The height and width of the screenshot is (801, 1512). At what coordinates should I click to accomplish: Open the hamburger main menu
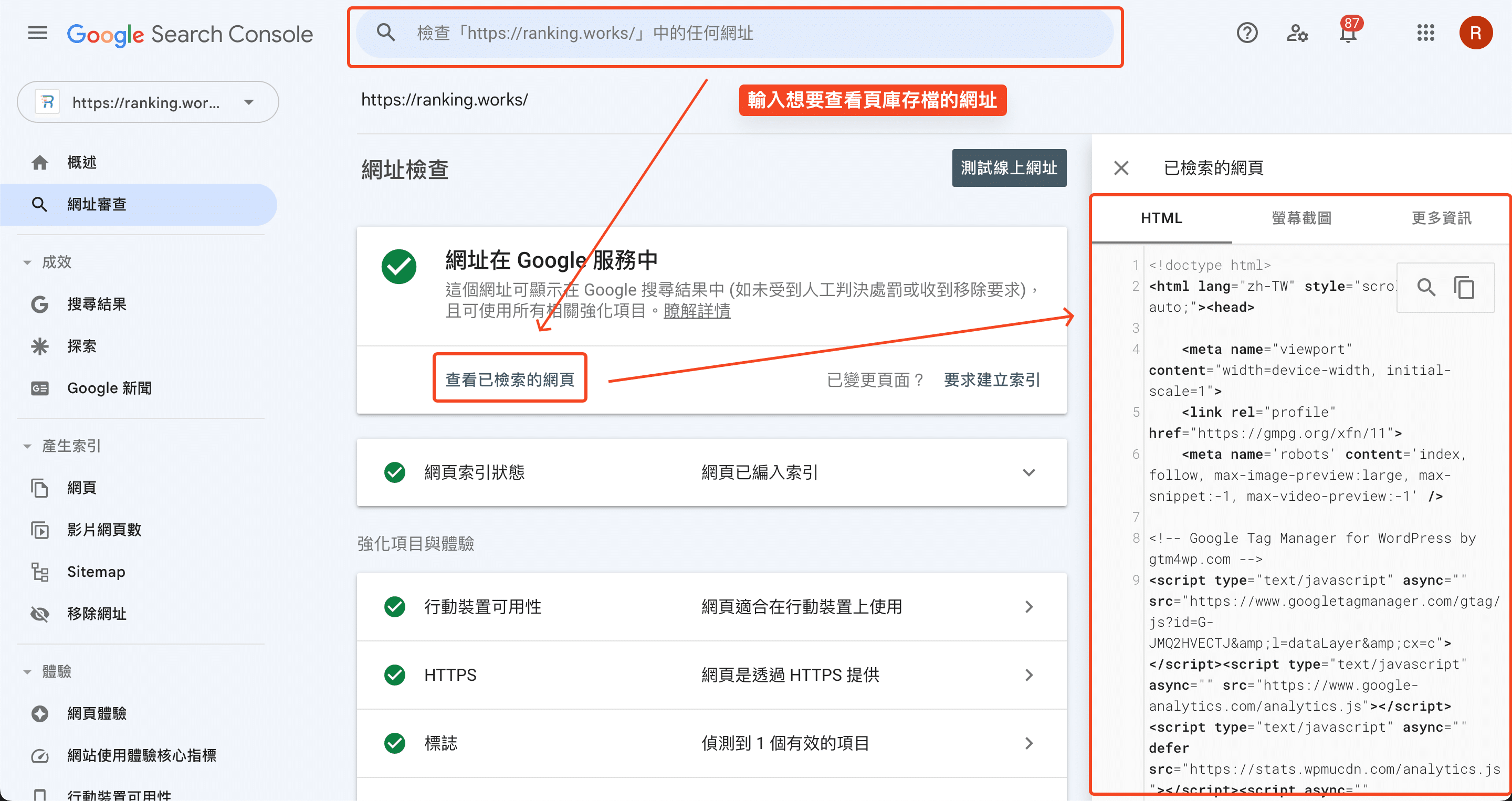tap(38, 33)
